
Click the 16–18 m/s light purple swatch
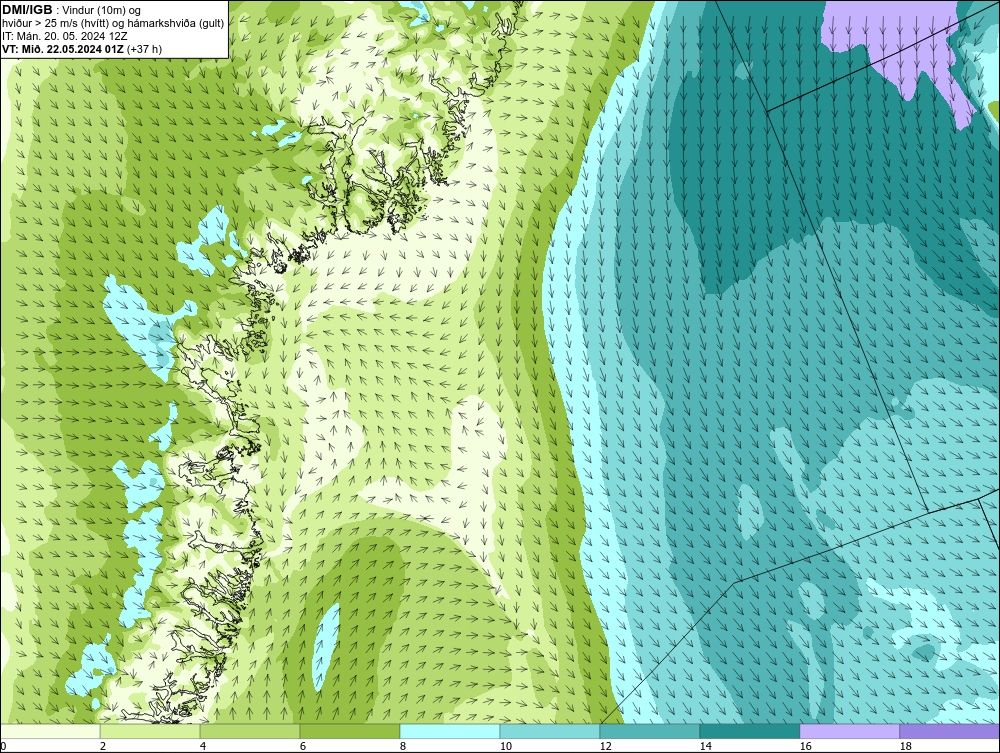[x=849, y=731]
